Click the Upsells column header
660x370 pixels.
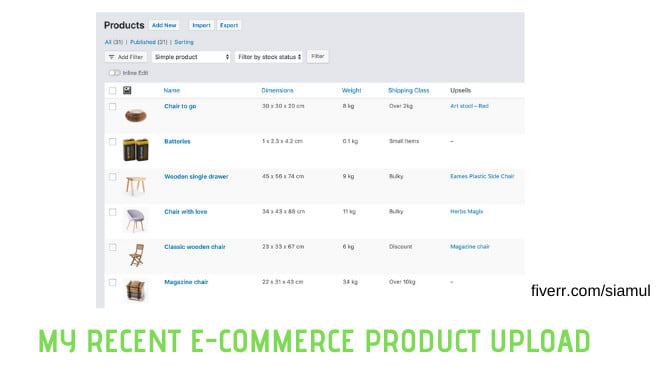460,91
